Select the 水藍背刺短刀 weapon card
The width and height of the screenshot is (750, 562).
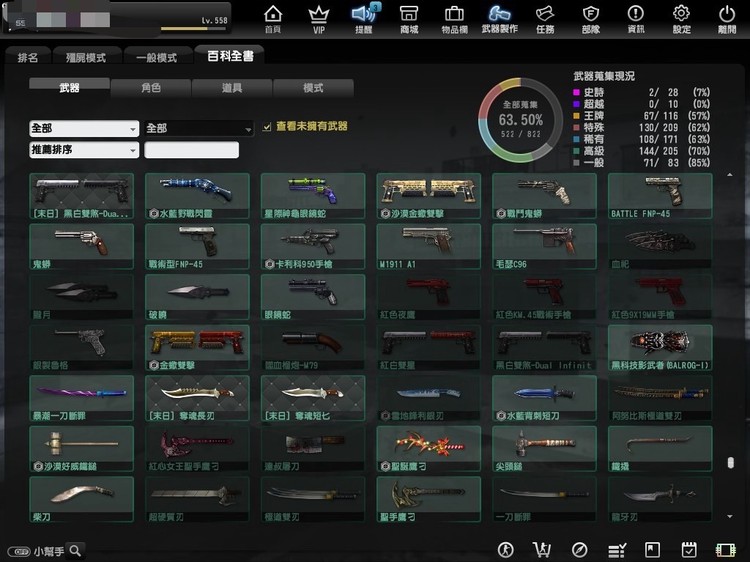(544, 398)
